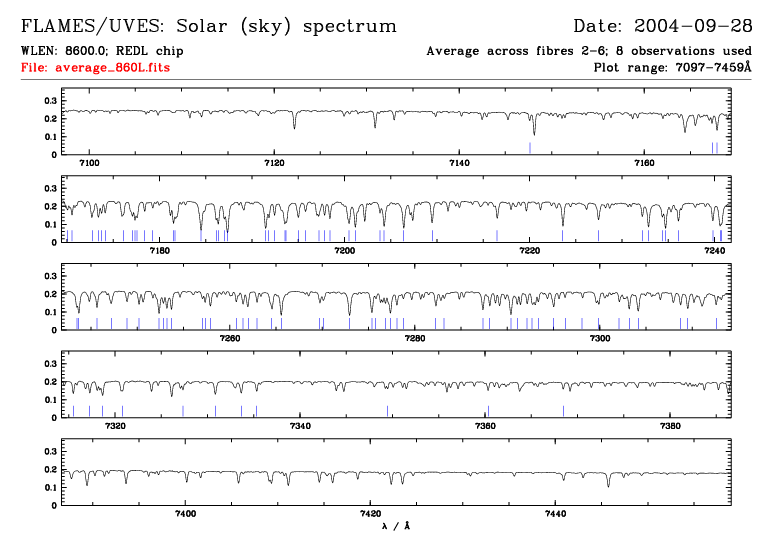Click the 7360 axis label
The height and width of the screenshot is (542, 782).
tap(485, 426)
